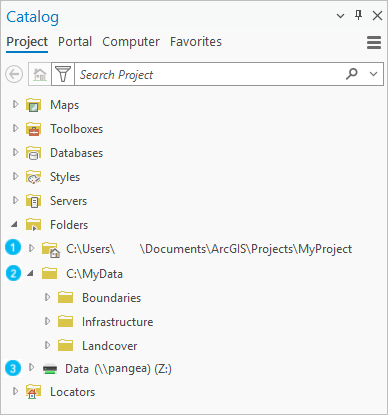Click the network drive icon for Data
The image size is (388, 415).
tap(50, 369)
